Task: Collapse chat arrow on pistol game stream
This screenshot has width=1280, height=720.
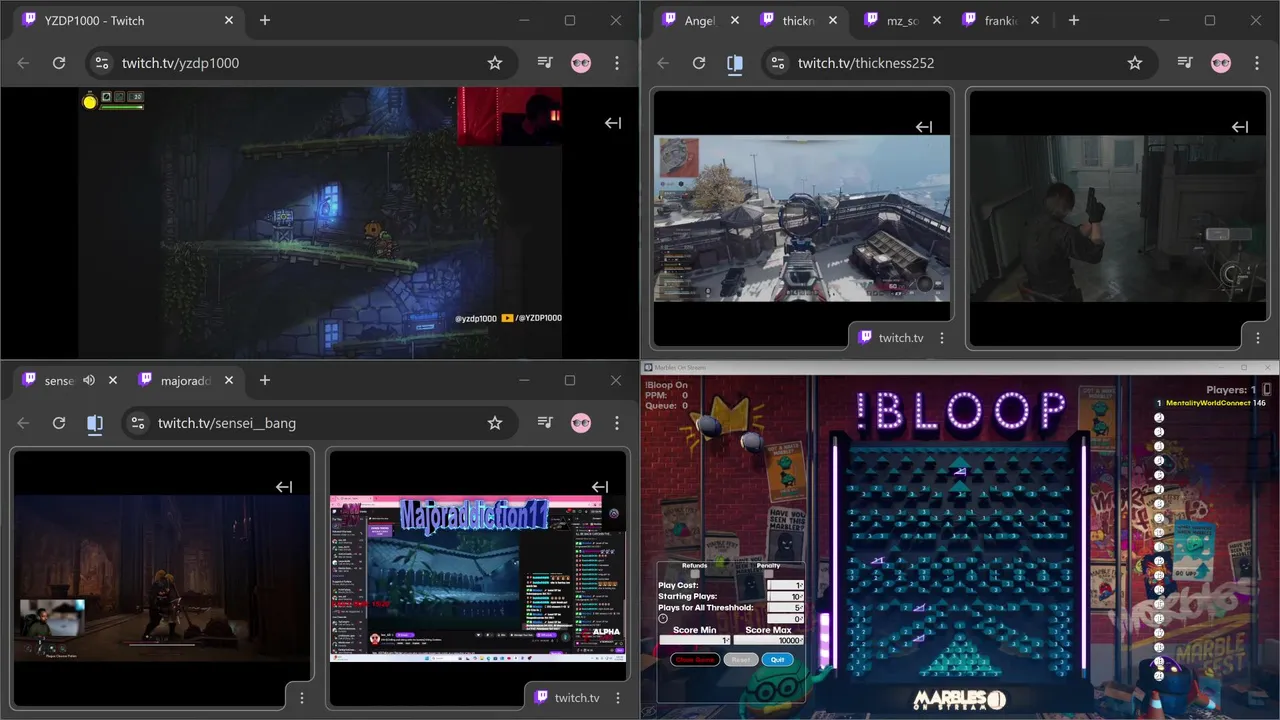Action: pyautogui.click(x=1240, y=127)
